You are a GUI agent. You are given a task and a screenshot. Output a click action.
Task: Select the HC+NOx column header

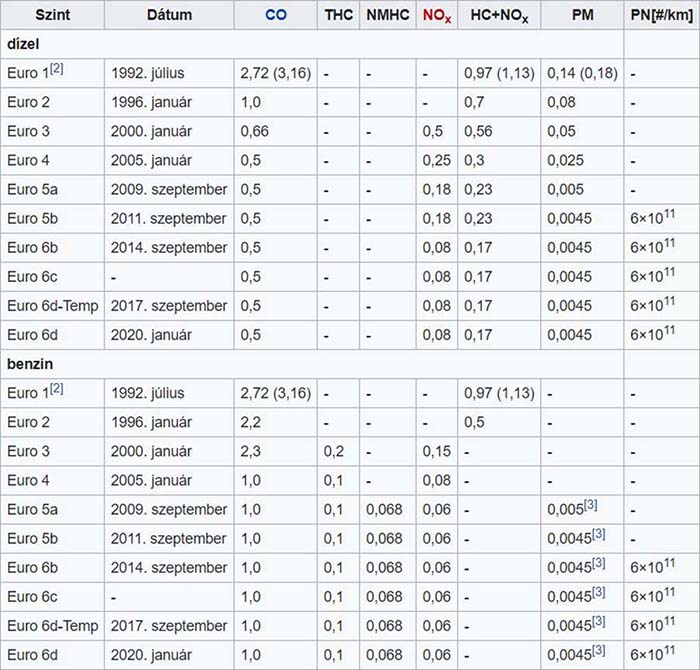point(499,15)
